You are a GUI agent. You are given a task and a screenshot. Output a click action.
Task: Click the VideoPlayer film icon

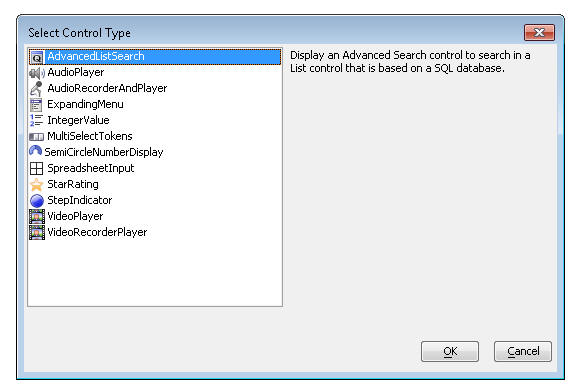coord(37,217)
